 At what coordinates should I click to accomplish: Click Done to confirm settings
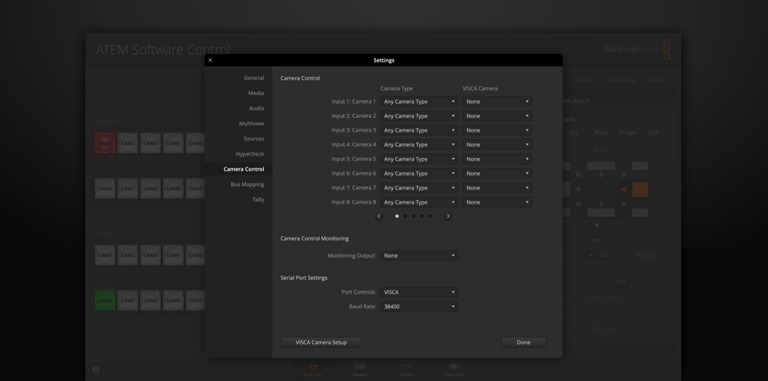pyautogui.click(x=524, y=342)
